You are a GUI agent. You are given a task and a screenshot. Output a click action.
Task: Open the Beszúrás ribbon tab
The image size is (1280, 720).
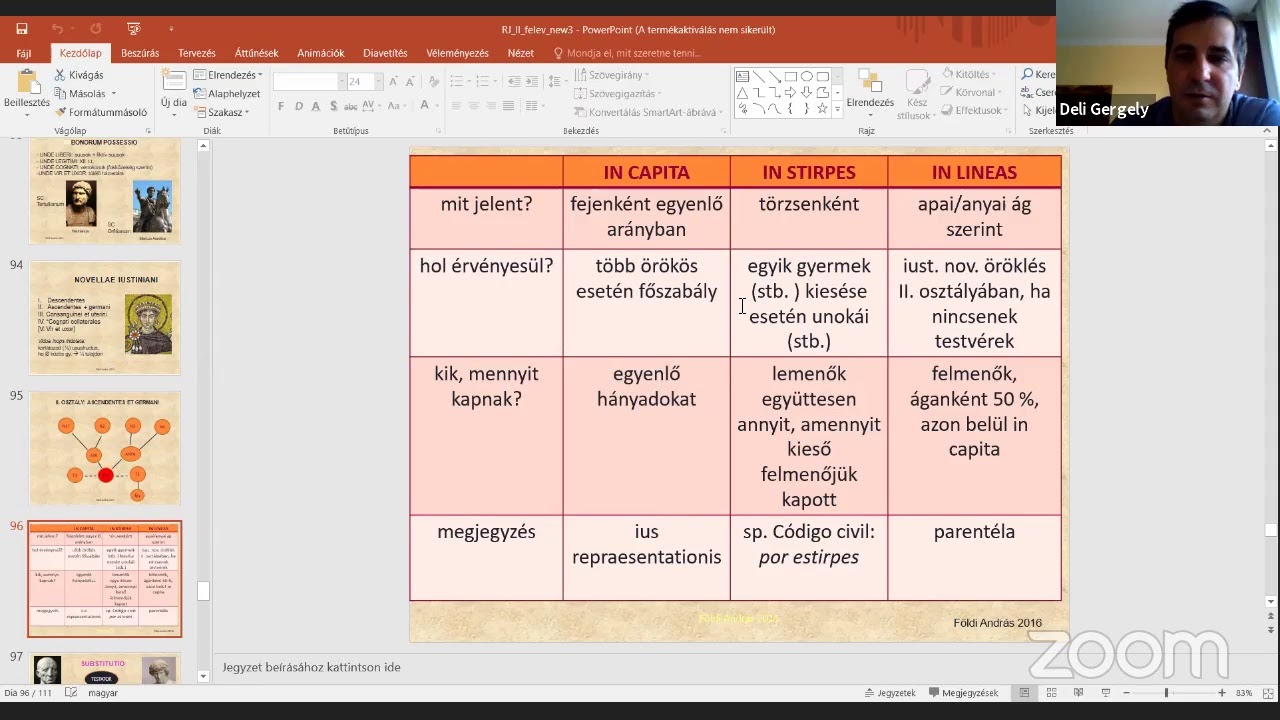click(x=140, y=53)
